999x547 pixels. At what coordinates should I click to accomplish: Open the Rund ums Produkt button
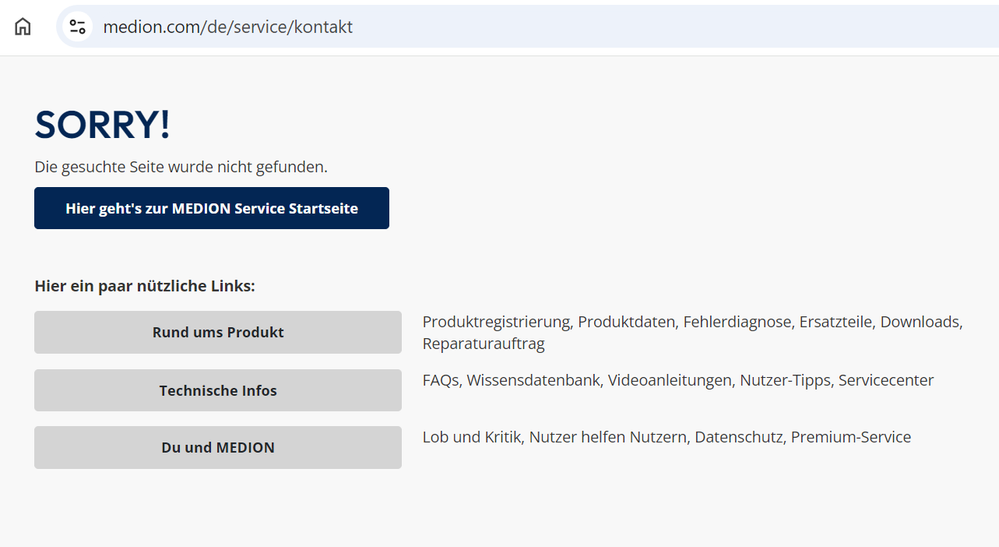218,332
